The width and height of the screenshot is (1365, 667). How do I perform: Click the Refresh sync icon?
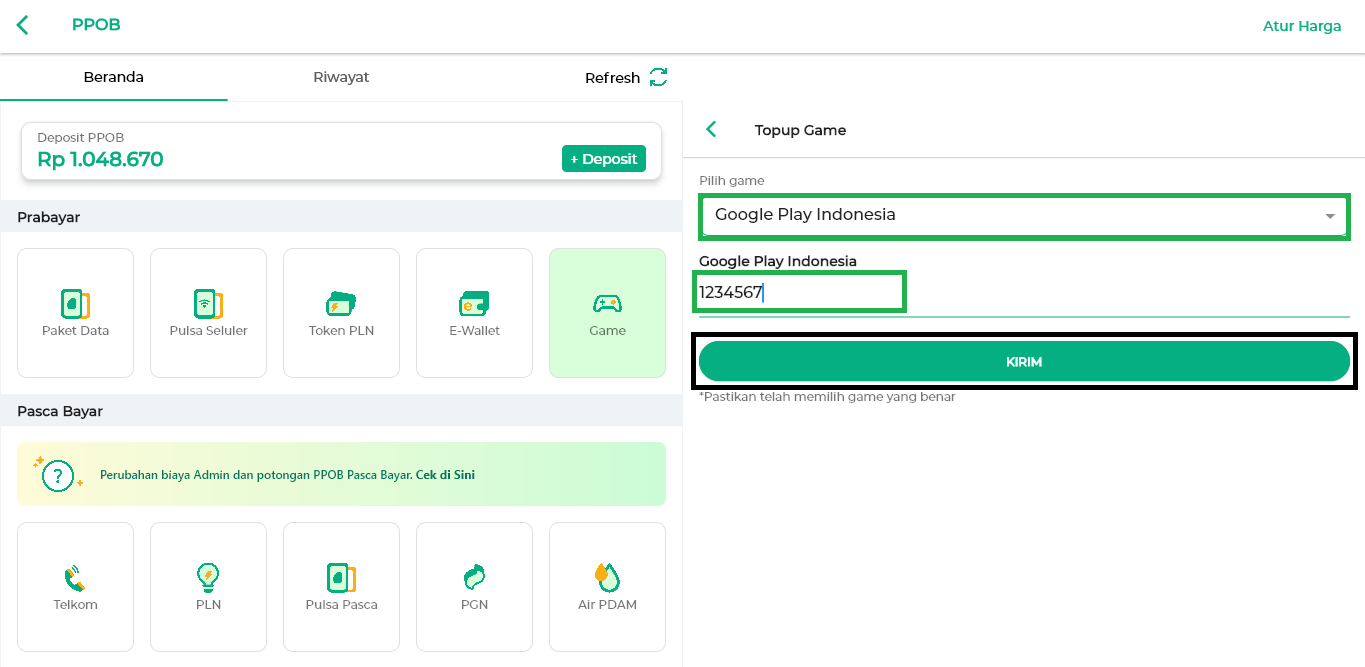pyautogui.click(x=658, y=77)
